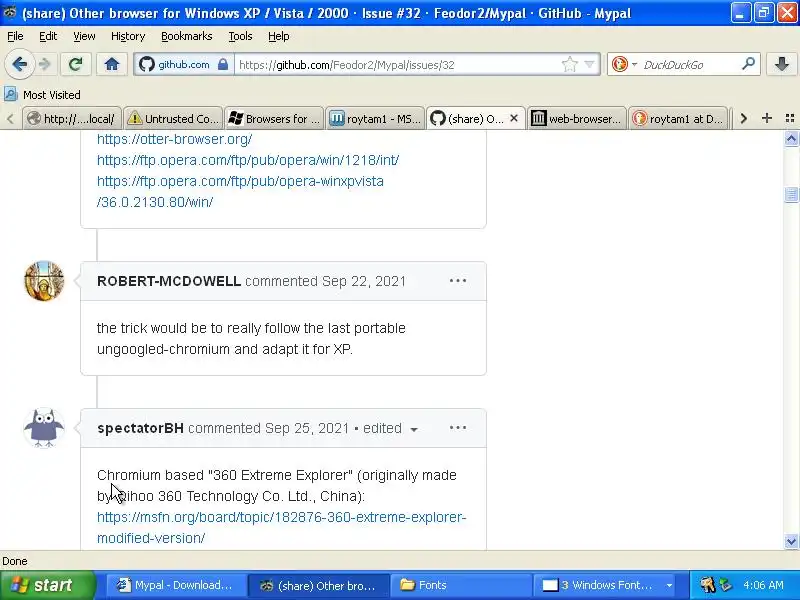Open the Fonts folder taskbar button

coord(461,585)
